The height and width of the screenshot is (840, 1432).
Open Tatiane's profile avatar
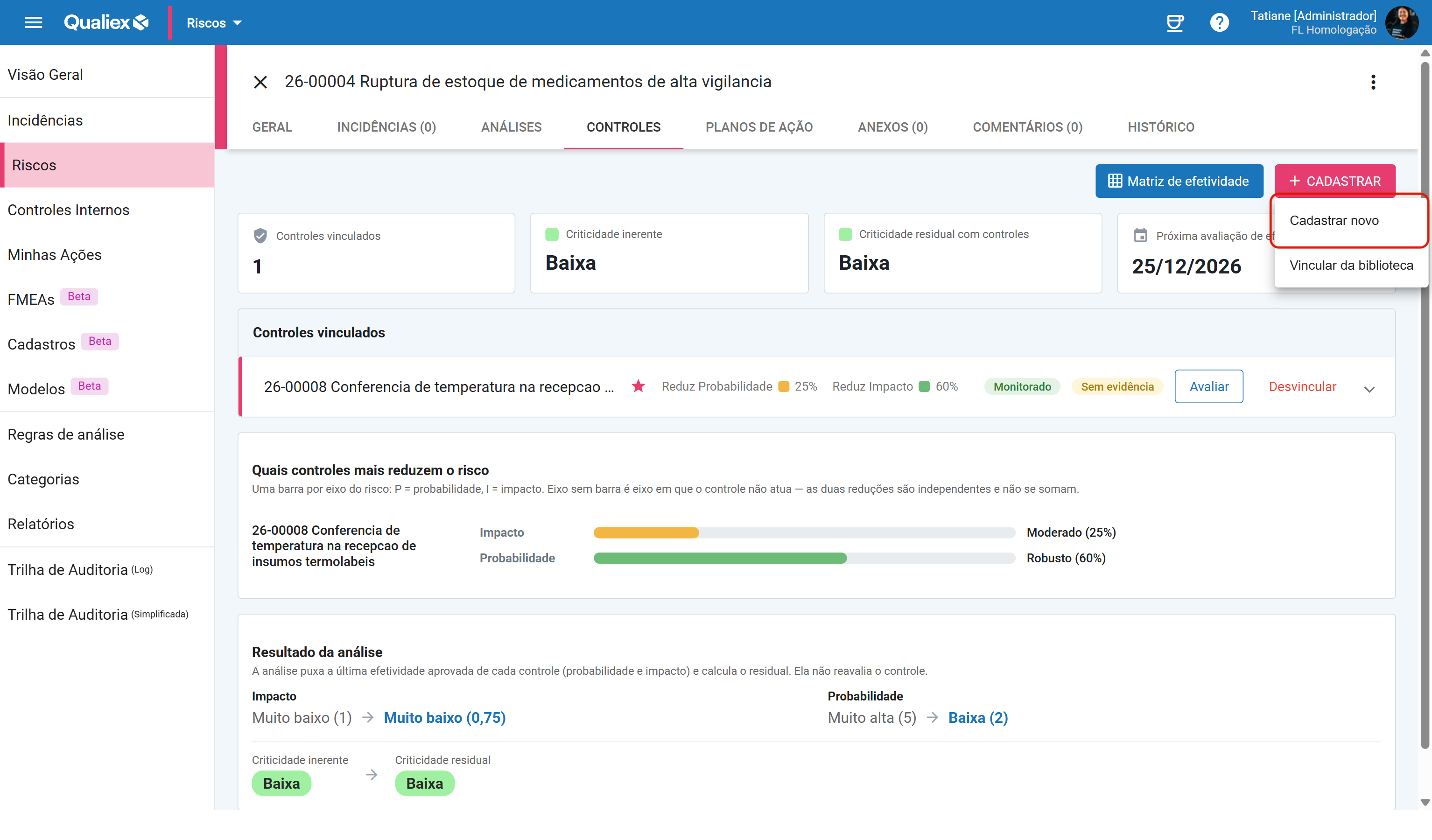click(x=1402, y=23)
